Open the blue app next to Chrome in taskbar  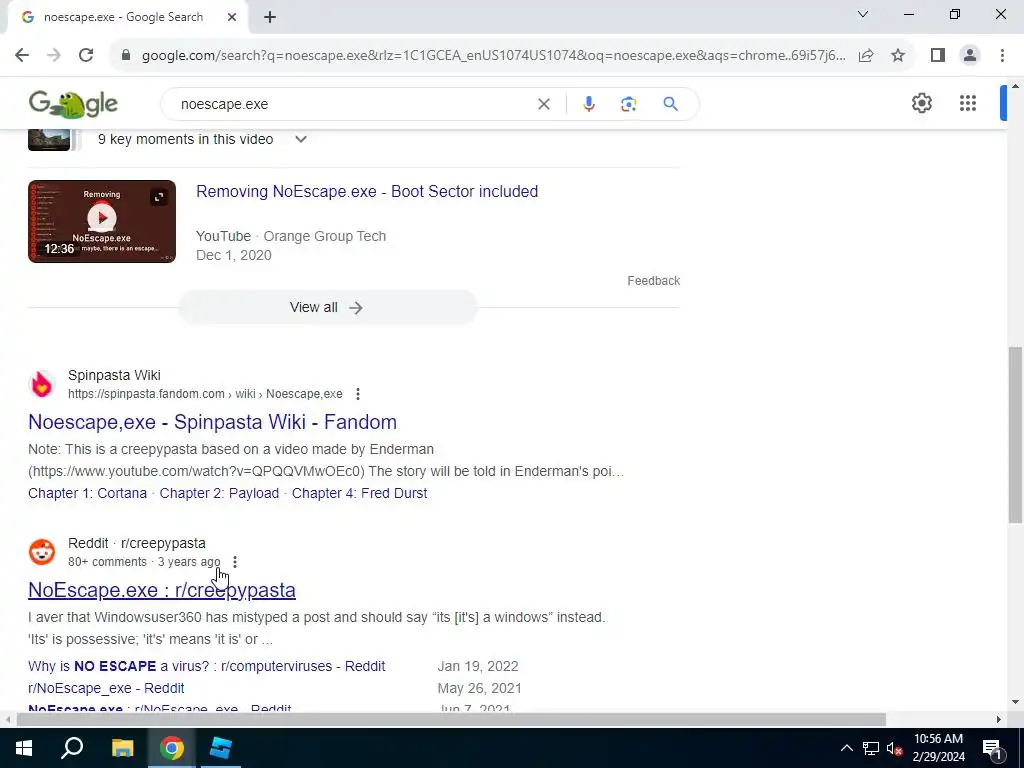(221, 748)
